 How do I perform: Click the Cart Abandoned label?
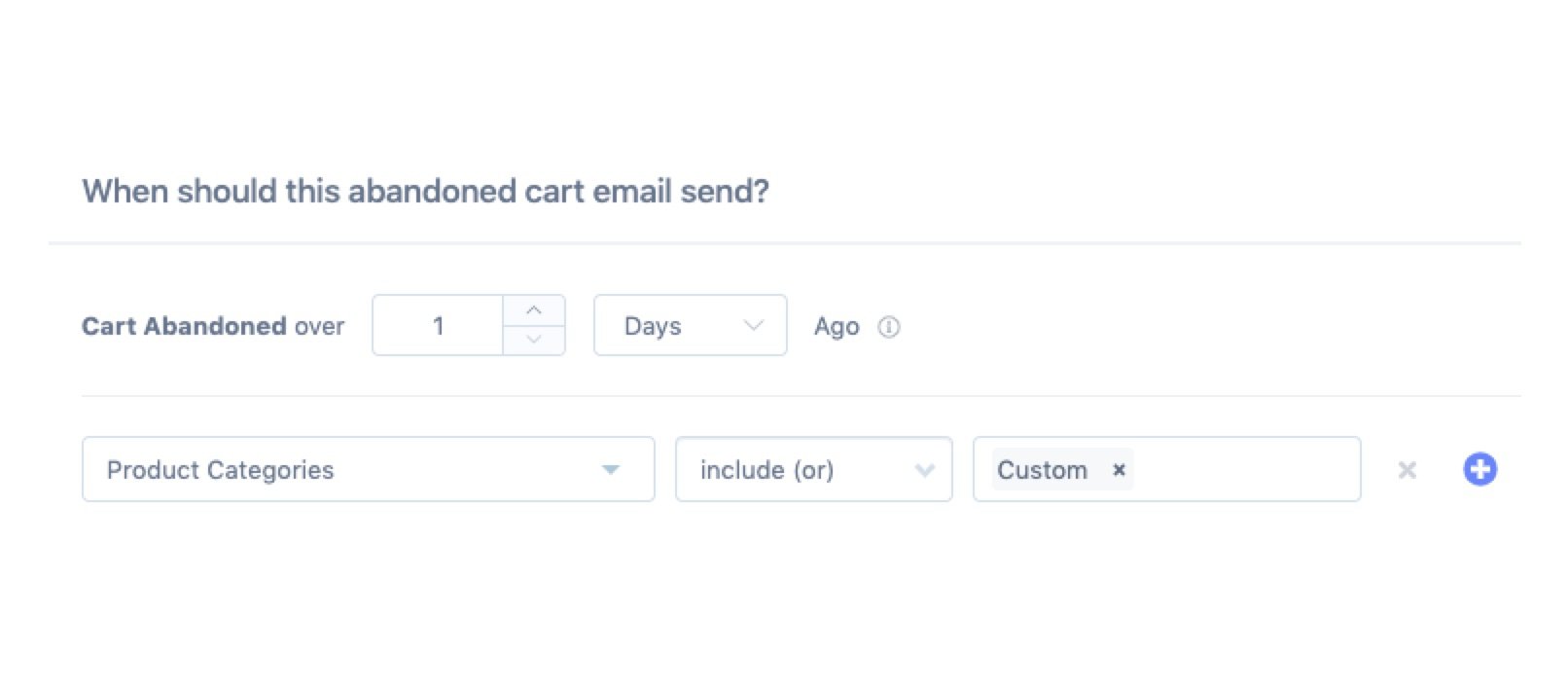coord(184,326)
